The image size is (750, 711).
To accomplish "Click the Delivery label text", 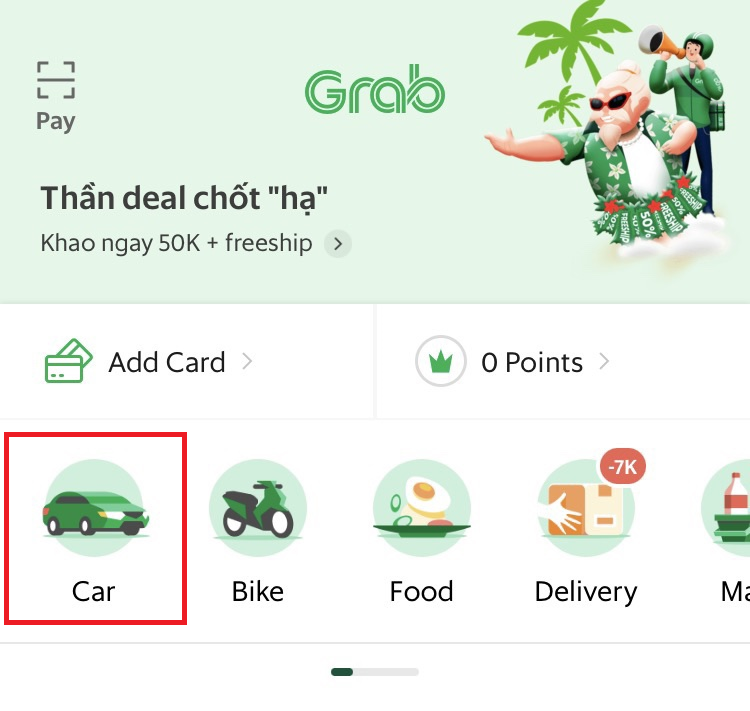I will 586,592.
